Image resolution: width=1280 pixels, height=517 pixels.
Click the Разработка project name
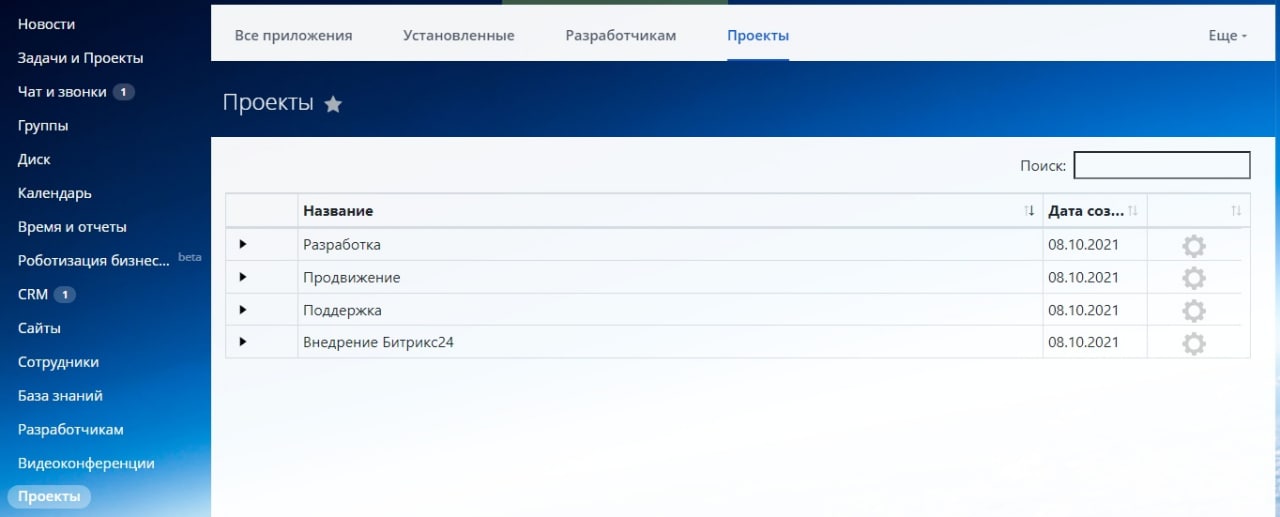[342, 244]
